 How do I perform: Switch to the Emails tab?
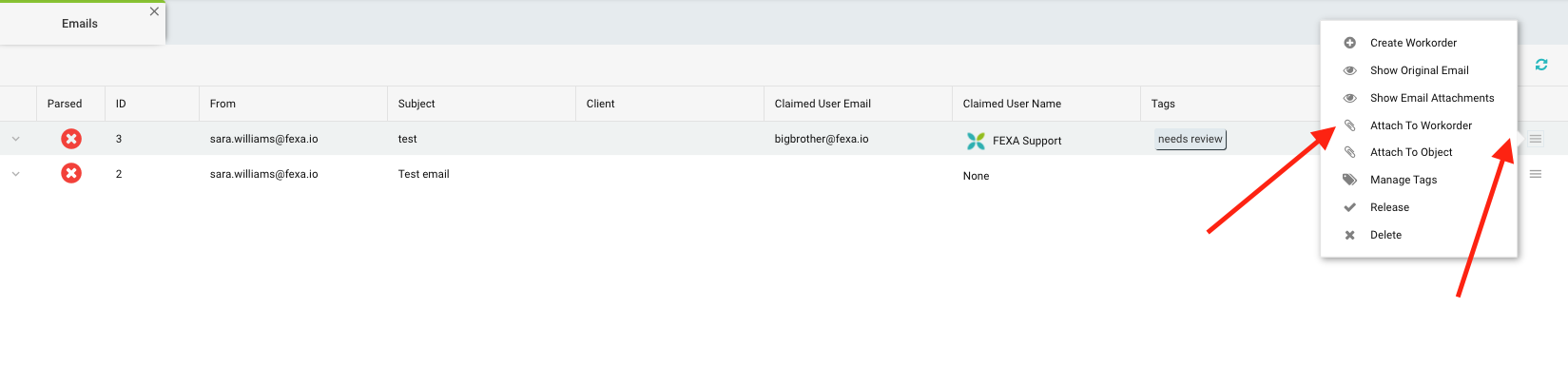(x=80, y=24)
